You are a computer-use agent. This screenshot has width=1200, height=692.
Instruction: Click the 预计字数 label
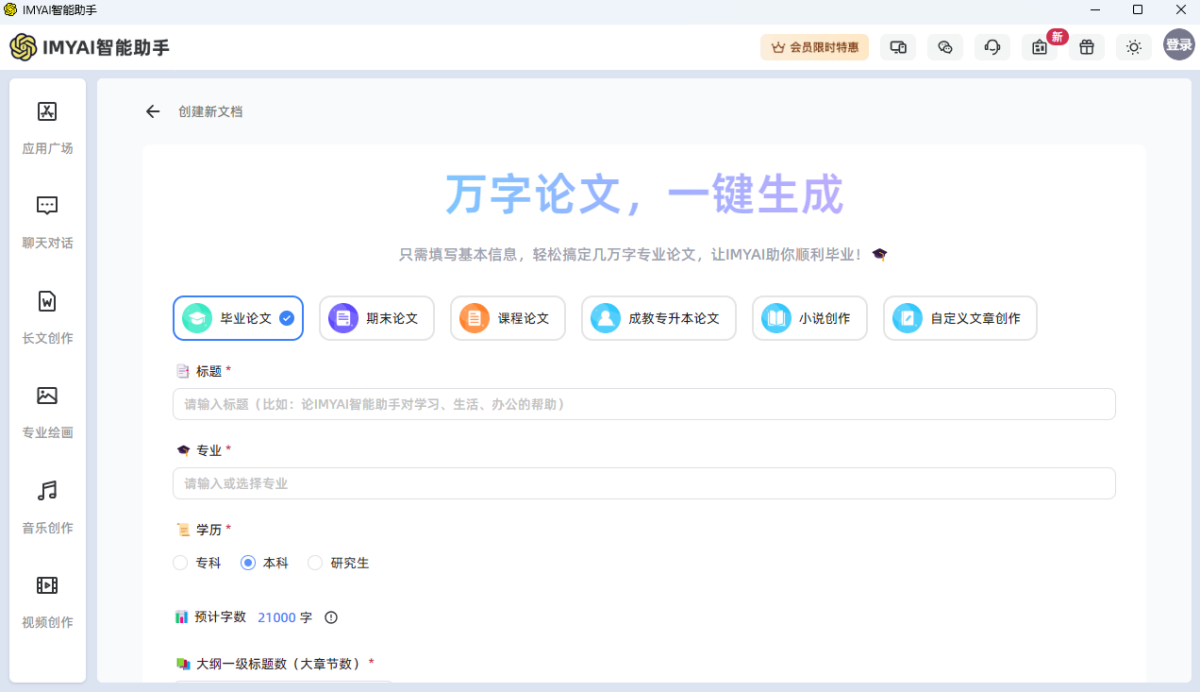click(220, 617)
